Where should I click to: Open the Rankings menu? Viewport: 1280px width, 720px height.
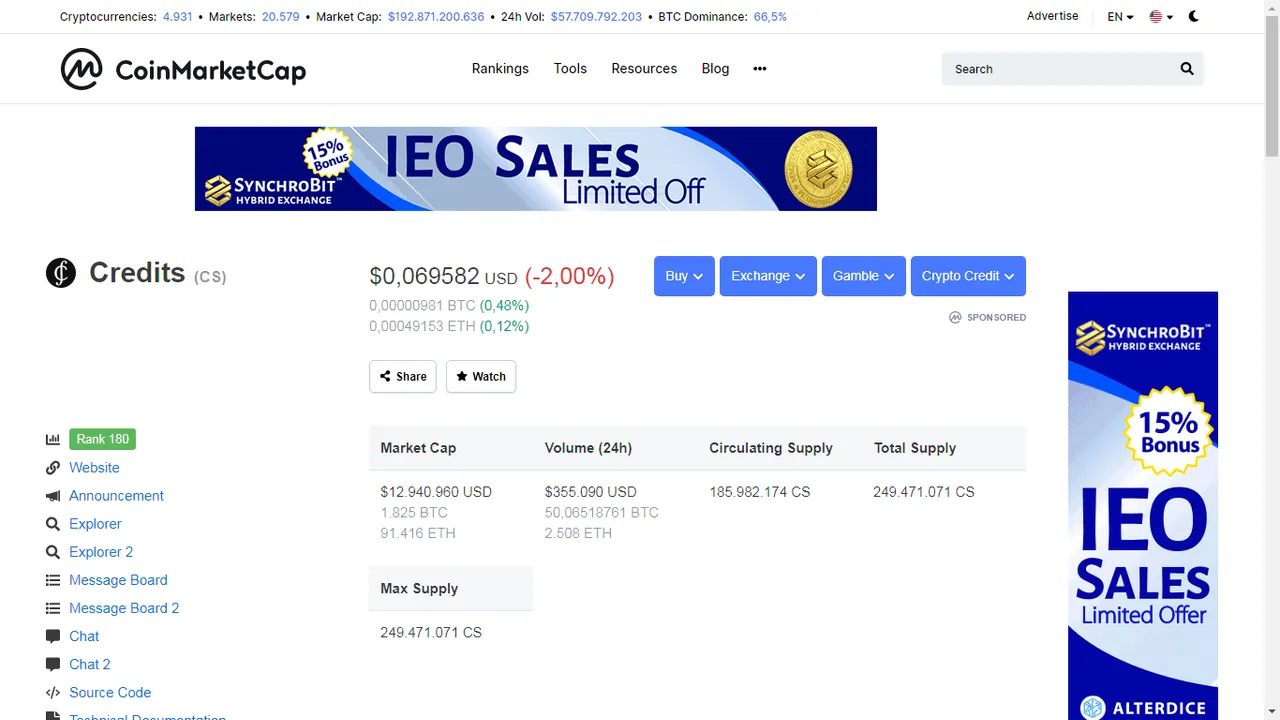point(500,68)
